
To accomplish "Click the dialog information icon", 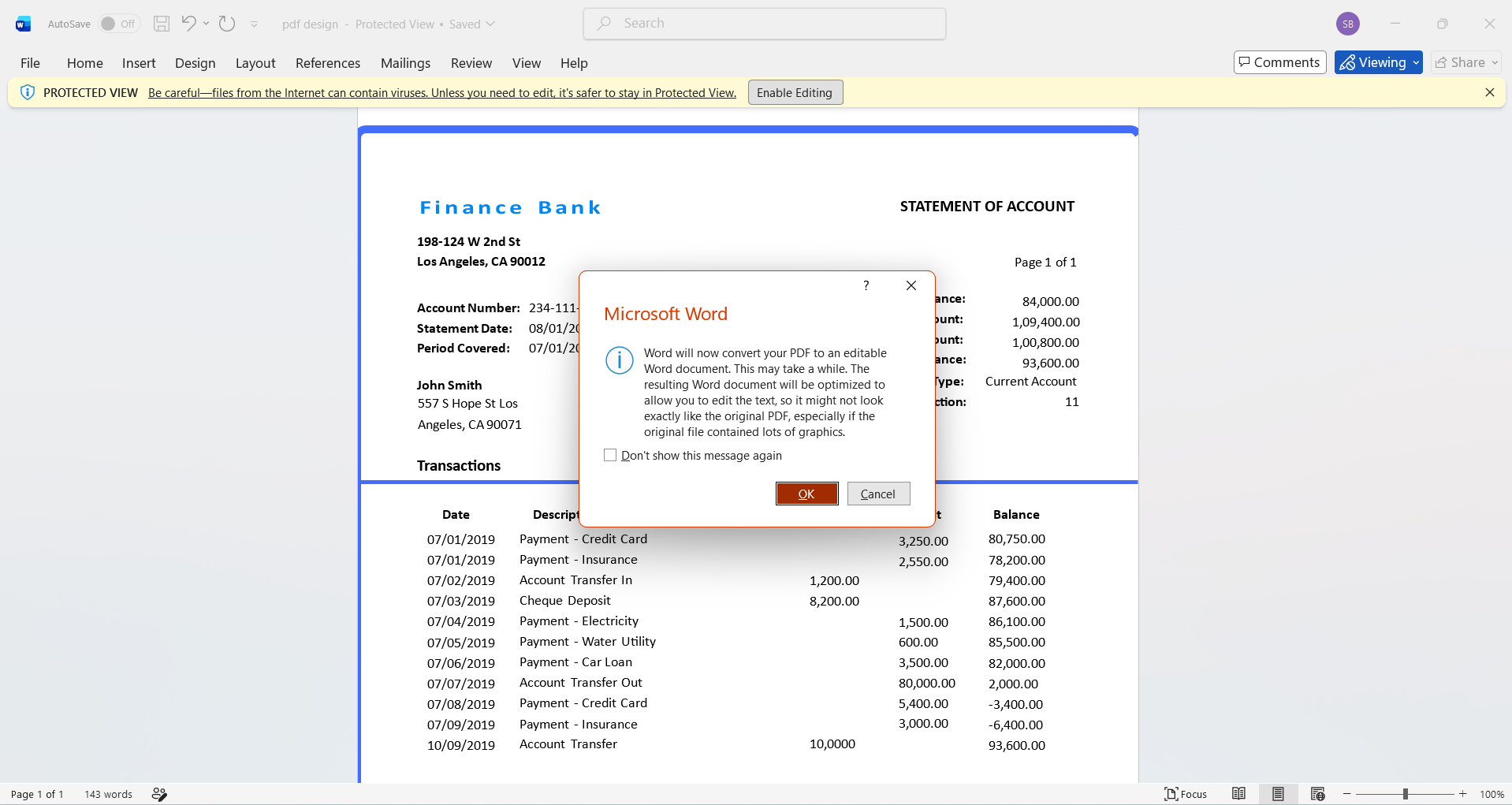I will [619, 360].
